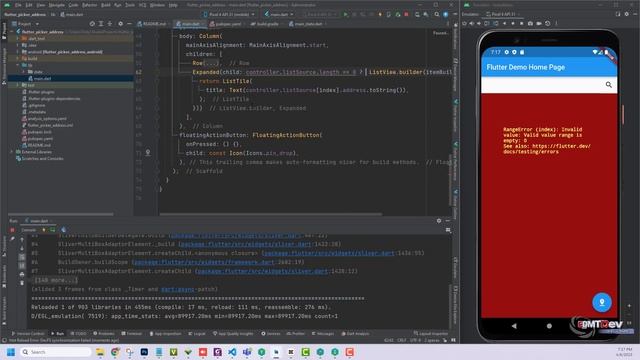Open File menu
This screenshot has width=640, height=360.
(18, 5)
